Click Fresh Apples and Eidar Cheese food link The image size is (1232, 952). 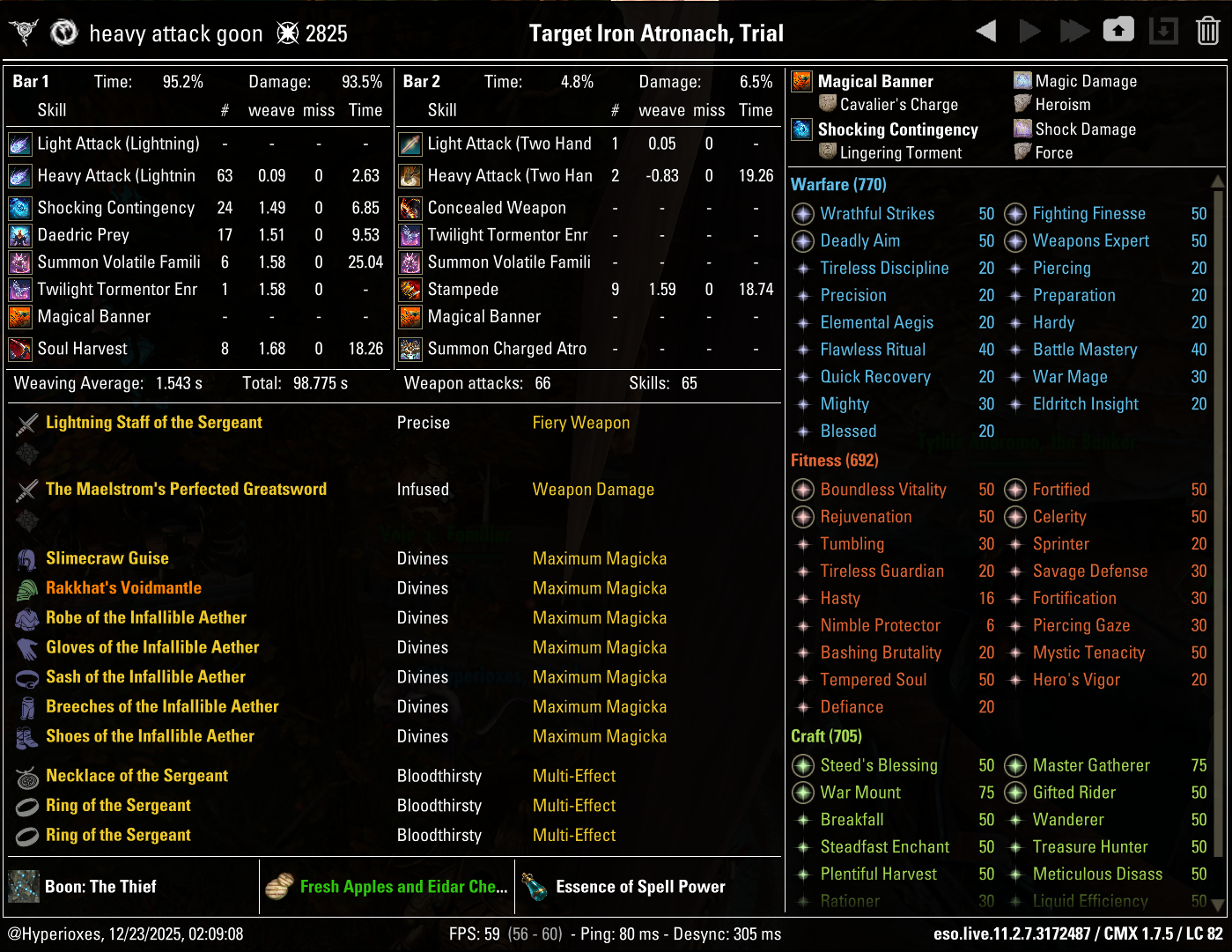point(403,887)
